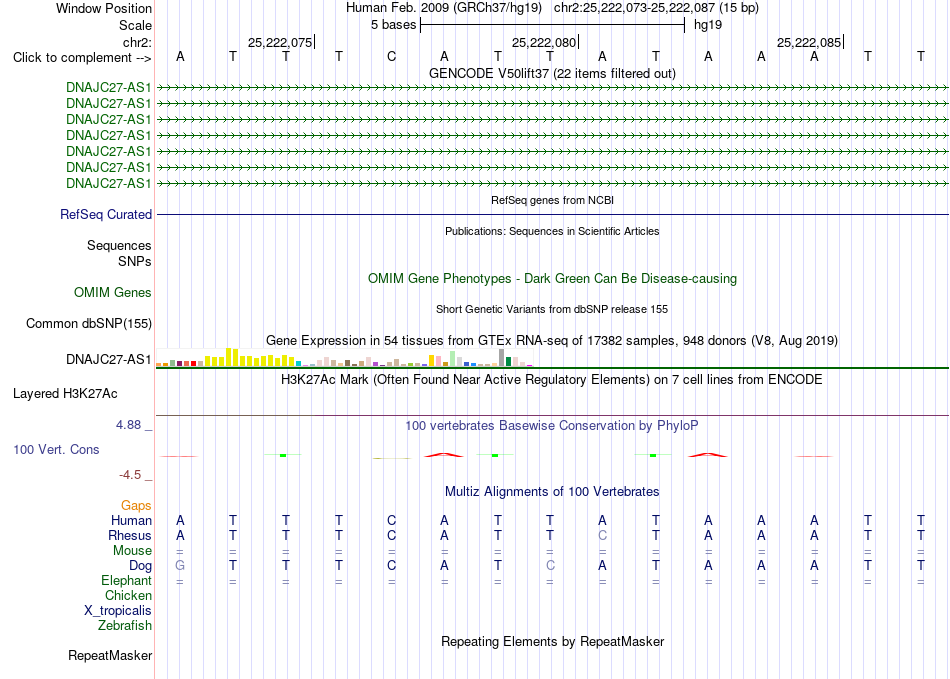The width and height of the screenshot is (950, 679).
Task: Click the 'chr2:' ruler label
Action: point(138,42)
